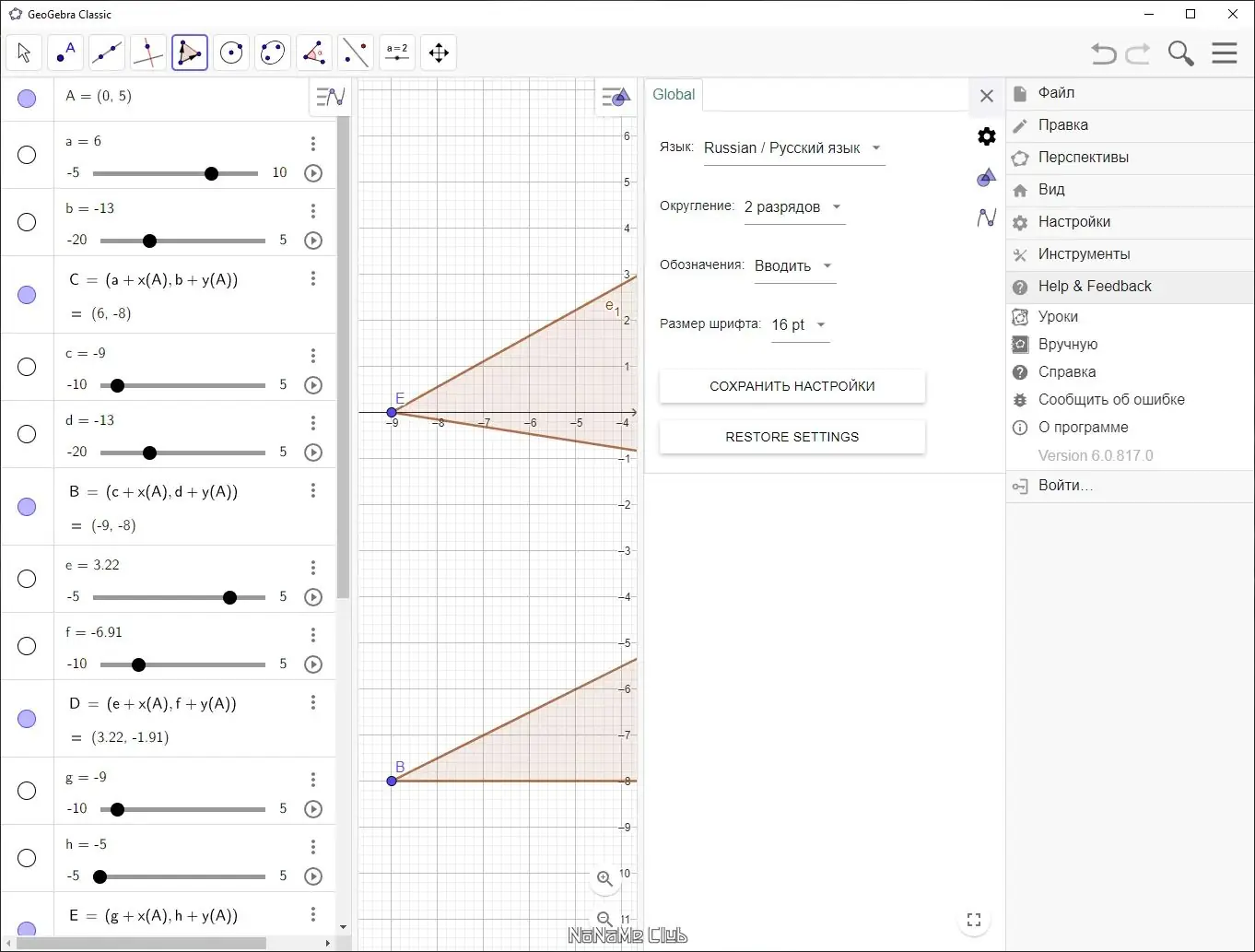Zoom in on the graphics view
The width and height of the screenshot is (1255, 952).
pos(604,878)
